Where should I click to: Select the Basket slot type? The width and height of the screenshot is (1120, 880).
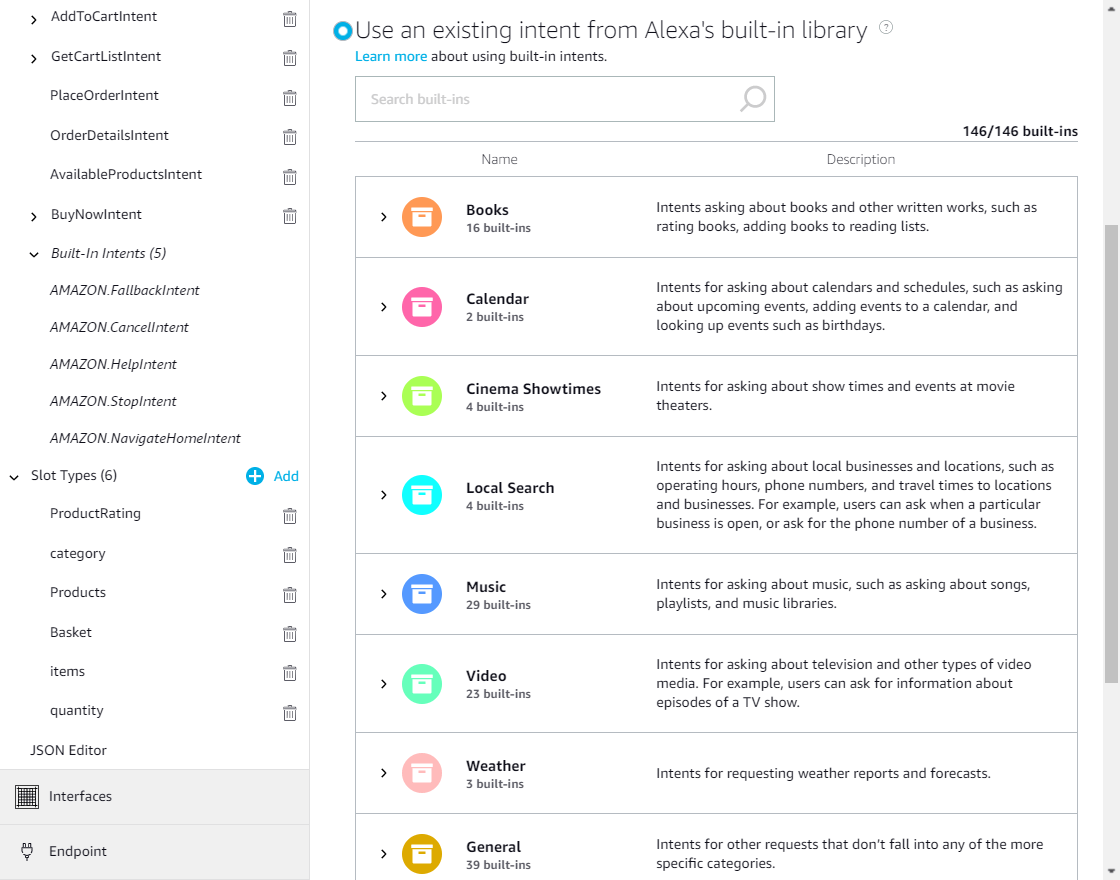click(71, 632)
